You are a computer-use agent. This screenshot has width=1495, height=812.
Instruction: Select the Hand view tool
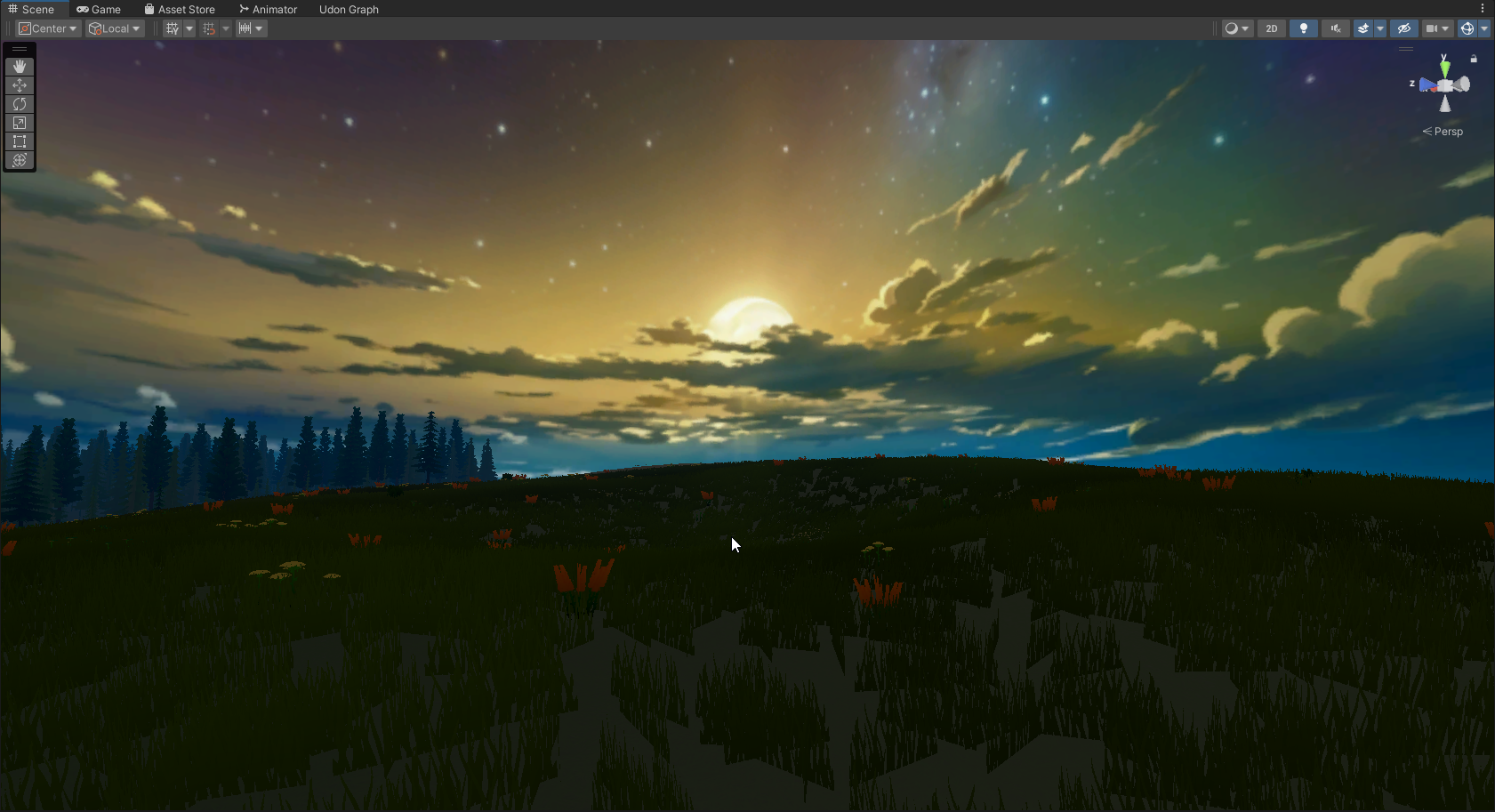(x=20, y=67)
